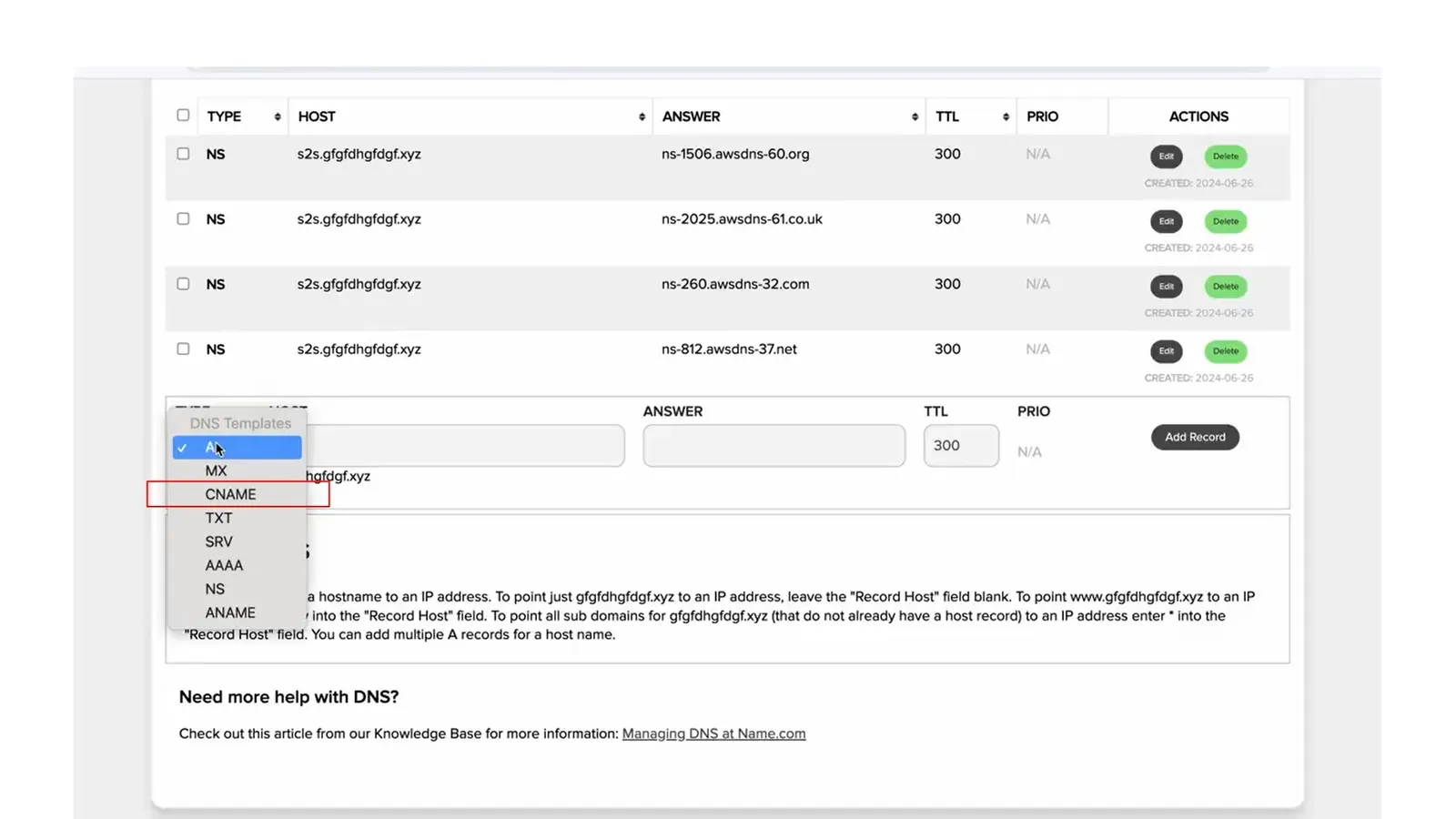Click the HOST column header label

pyautogui.click(x=317, y=116)
